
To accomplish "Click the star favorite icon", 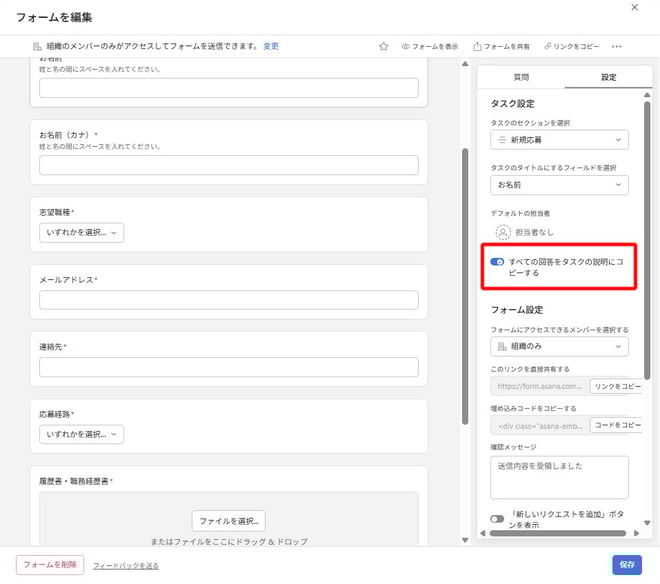I will (x=383, y=46).
